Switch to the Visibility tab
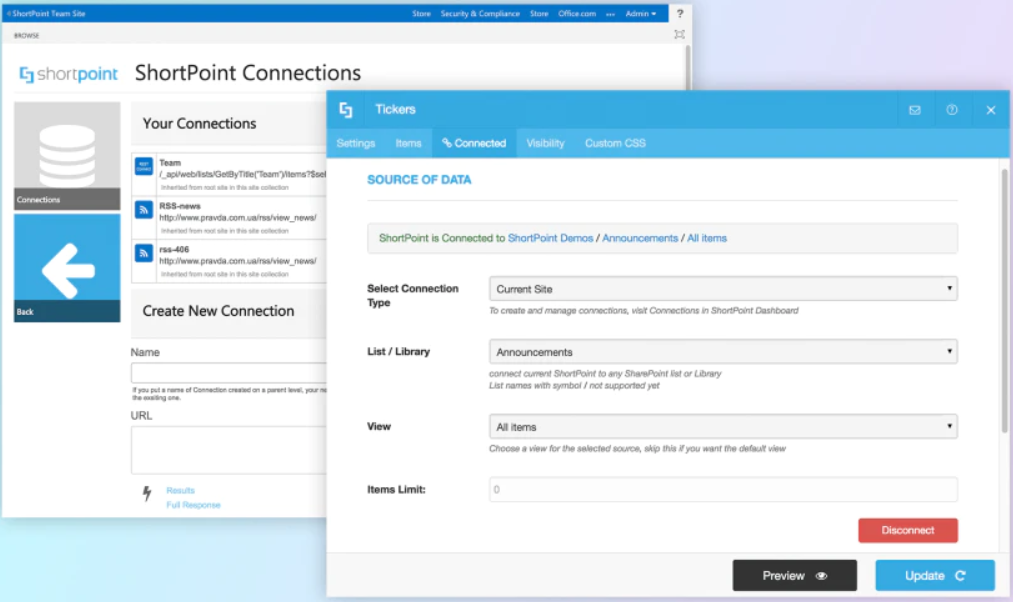 click(544, 143)
